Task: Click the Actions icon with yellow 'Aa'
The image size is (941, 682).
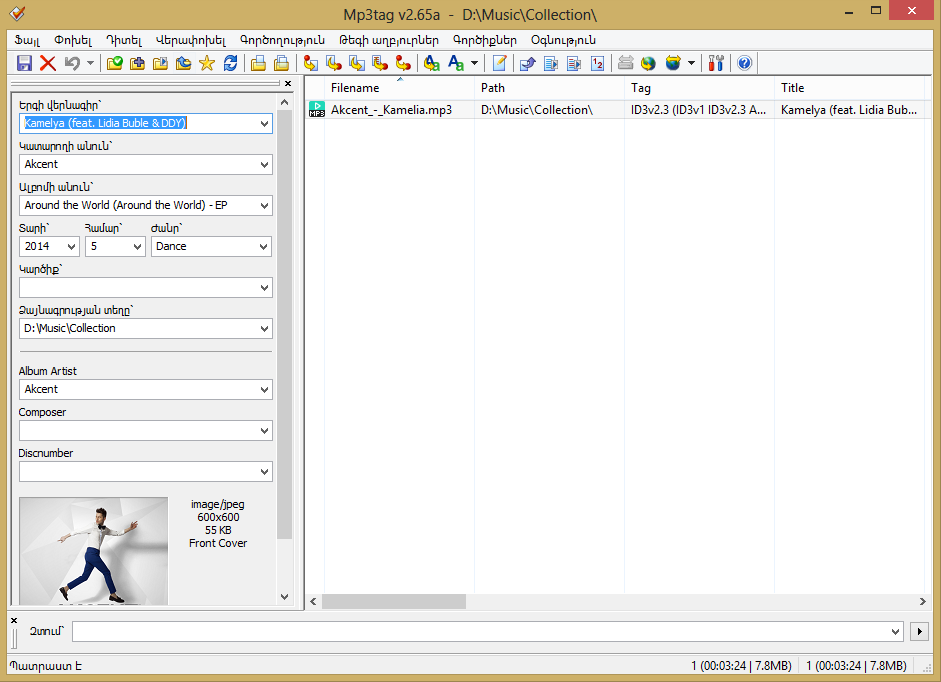Action: [431, 63]
